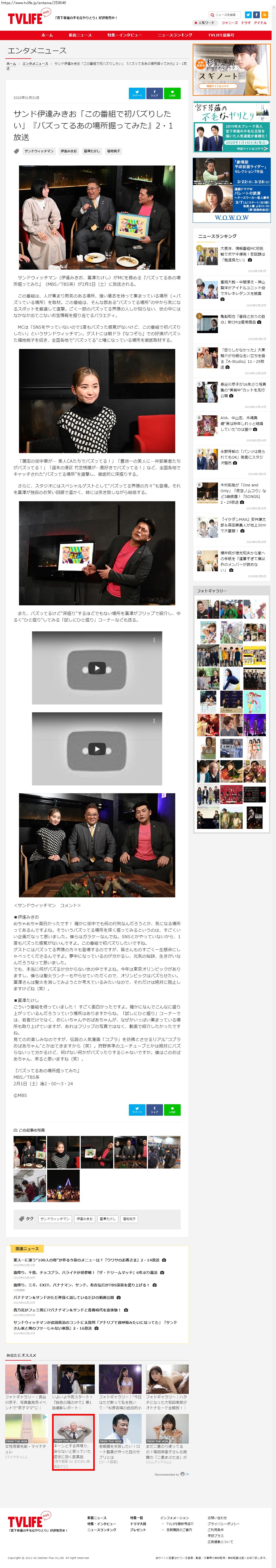
Task: Open the Facebook icon in the header
Action: pyautogui.click(x=256, y=15)
